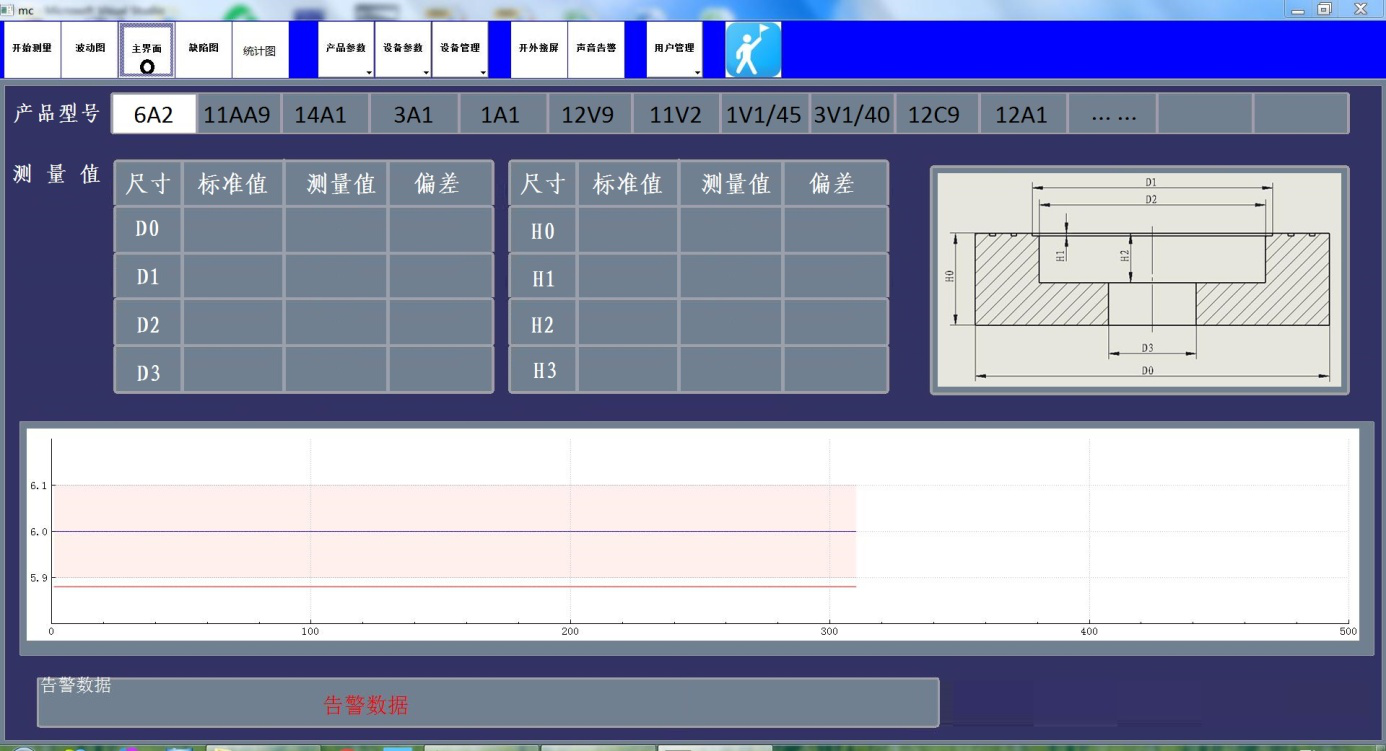Select the 12V9 product model tab
The height and width of the screenshot is (751, 1386).
pos(588,114)
